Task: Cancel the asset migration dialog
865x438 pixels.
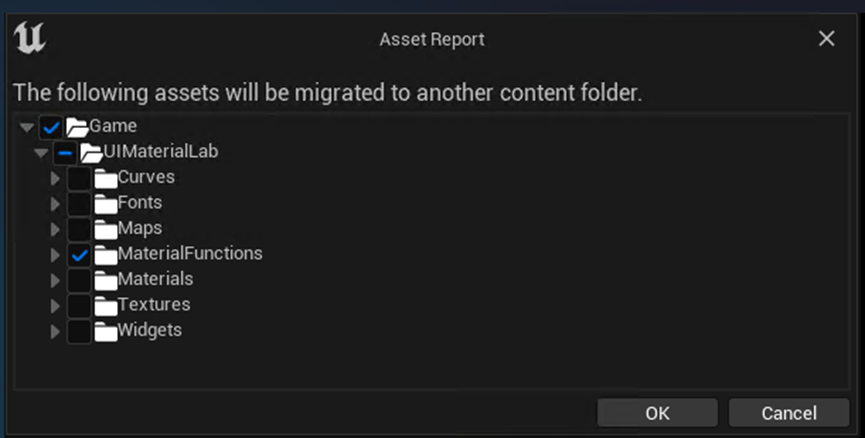Action: pyautogui.click(x=789, y=413)
